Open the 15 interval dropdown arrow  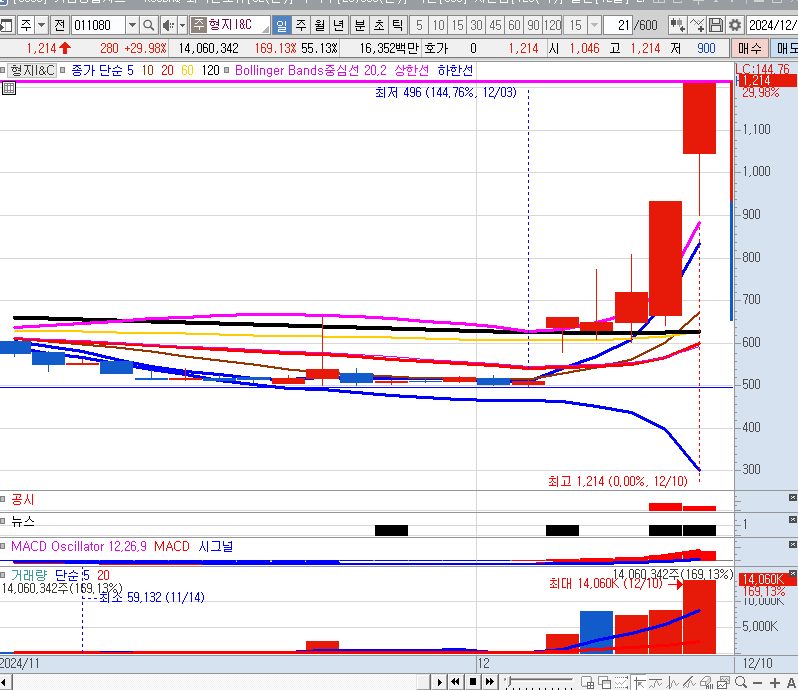595,25
